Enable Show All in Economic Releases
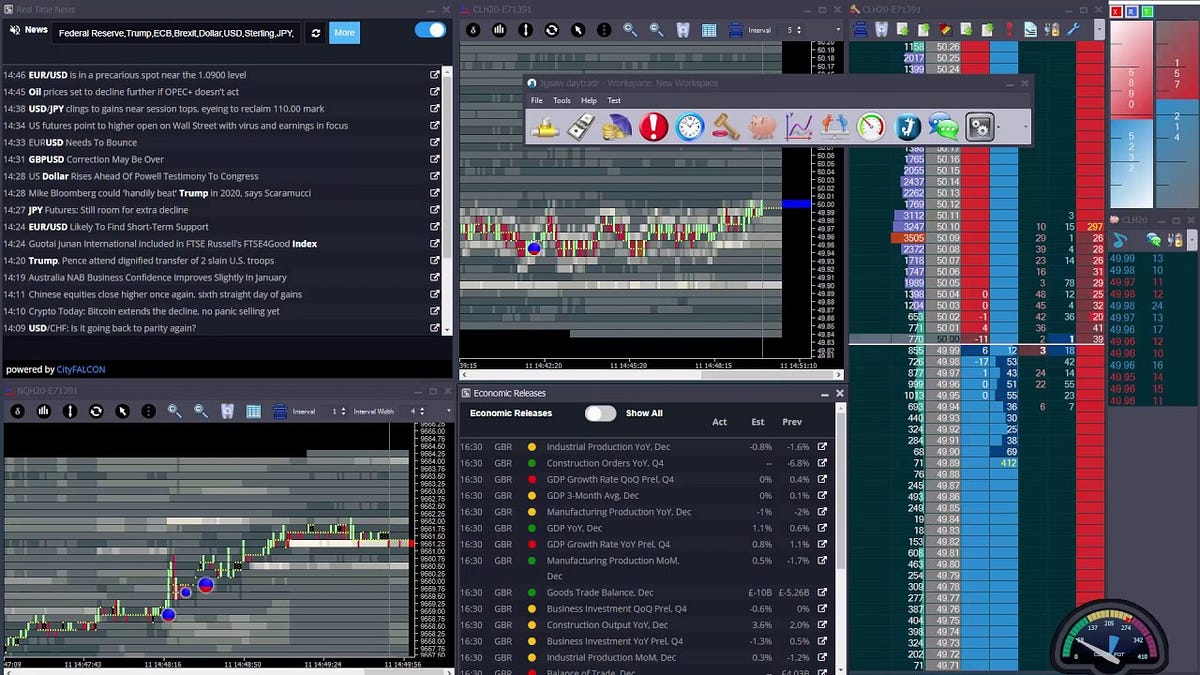1200x675 pixels. 600,413
